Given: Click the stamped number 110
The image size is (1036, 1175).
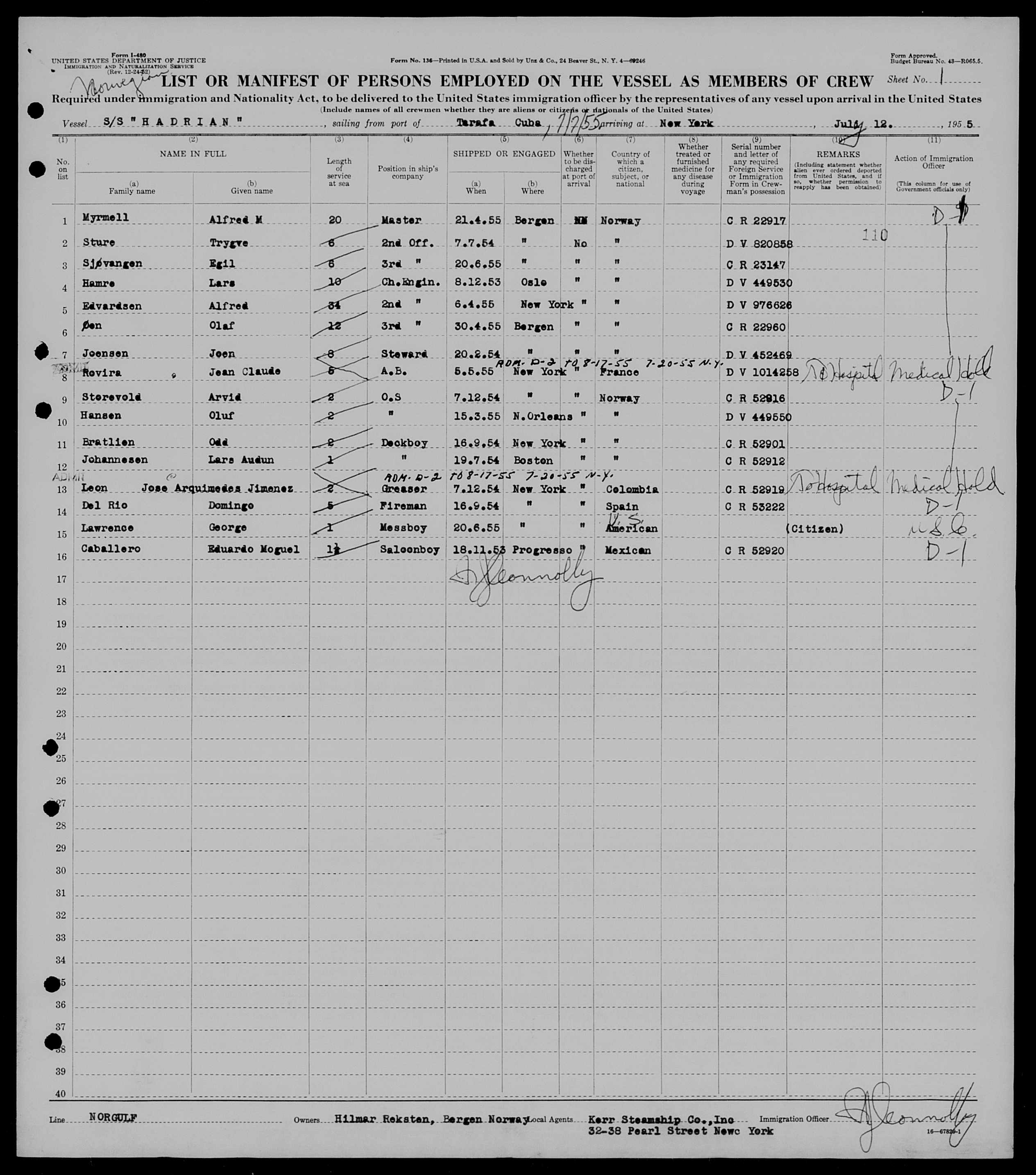Looking at the screenshot, I should point(875,234).
